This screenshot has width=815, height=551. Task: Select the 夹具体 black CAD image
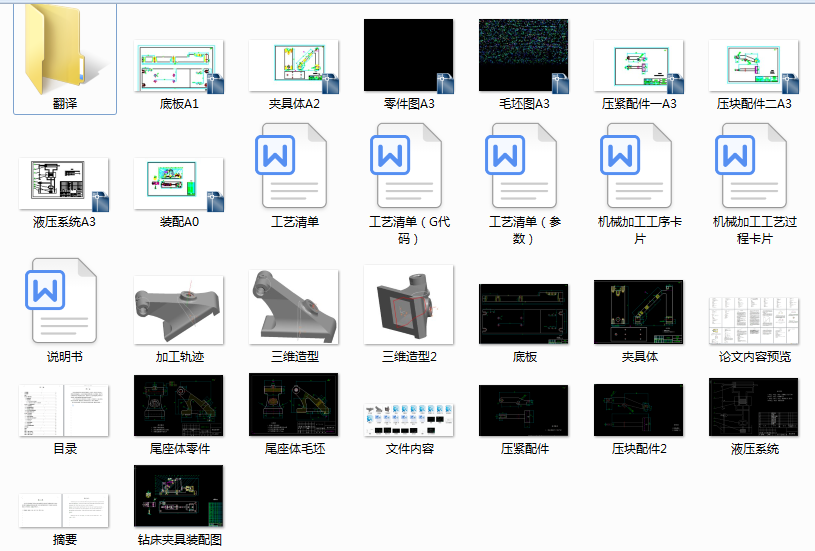coord(639,312)
